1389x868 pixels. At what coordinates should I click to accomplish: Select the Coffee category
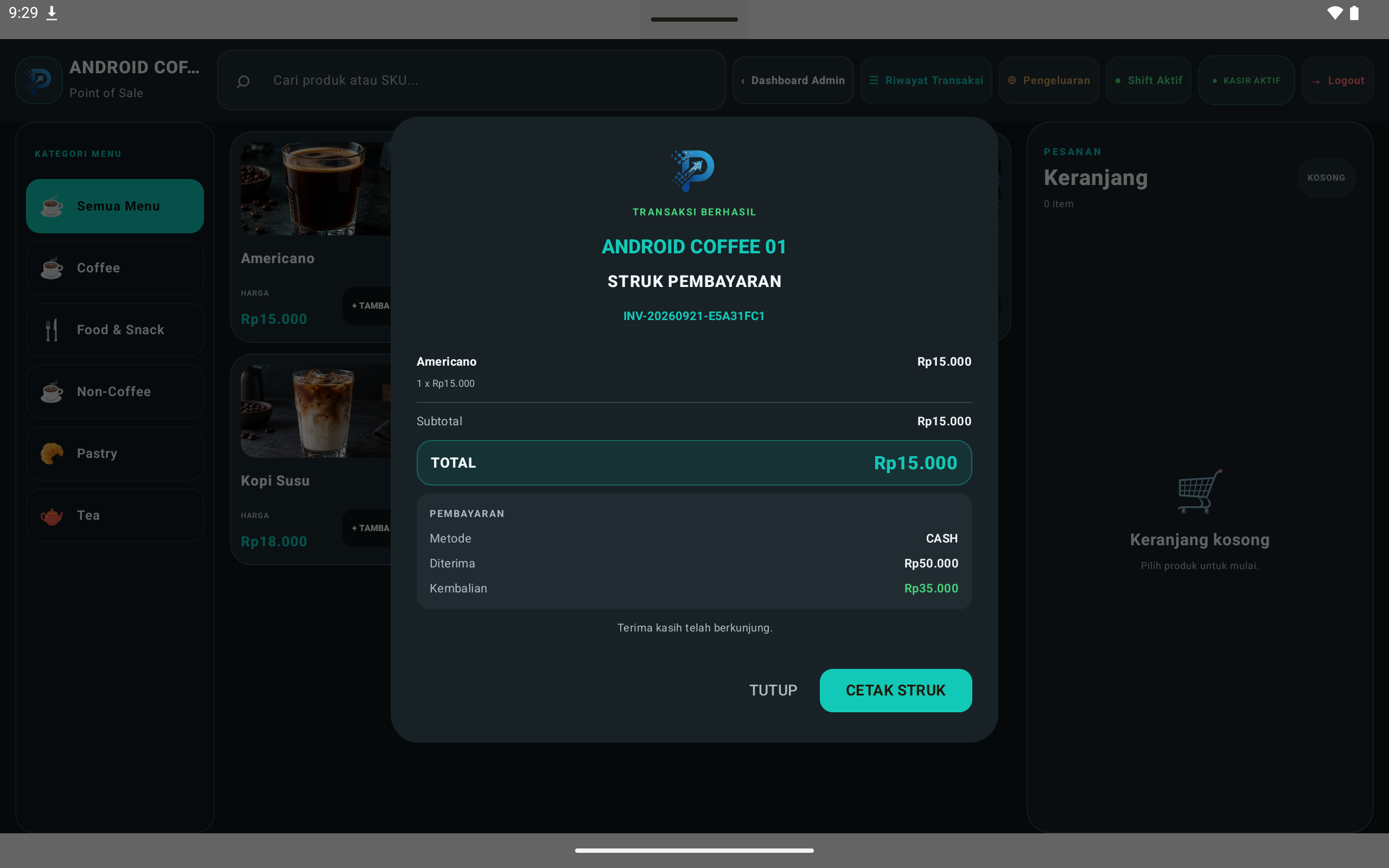(115, 268)
